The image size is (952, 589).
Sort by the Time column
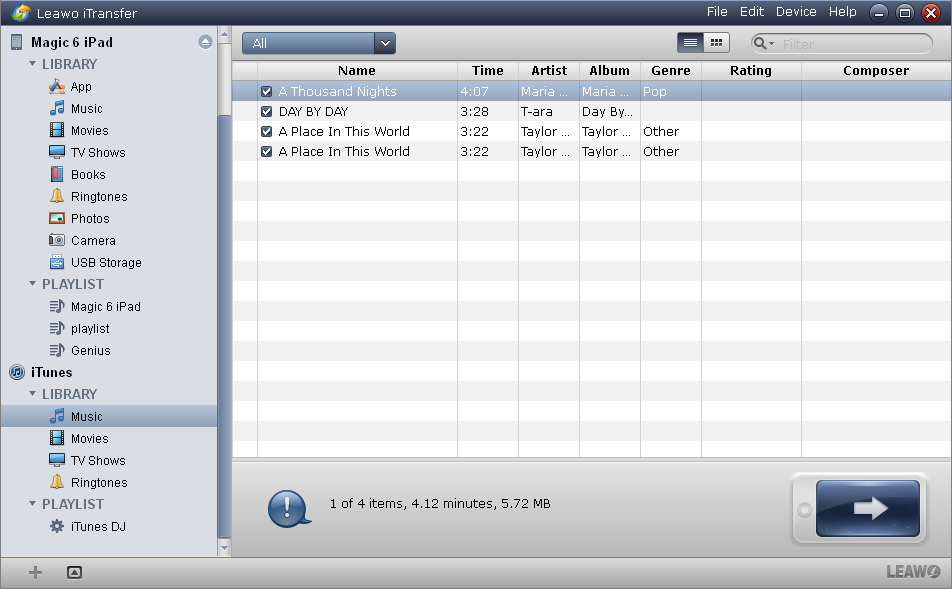[488, 70]
